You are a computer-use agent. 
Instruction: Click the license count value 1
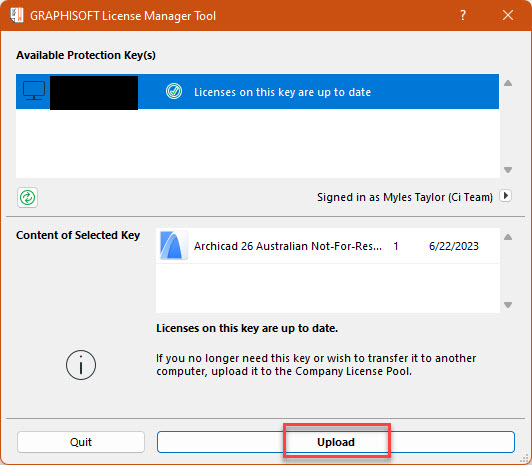pos(396,246)
